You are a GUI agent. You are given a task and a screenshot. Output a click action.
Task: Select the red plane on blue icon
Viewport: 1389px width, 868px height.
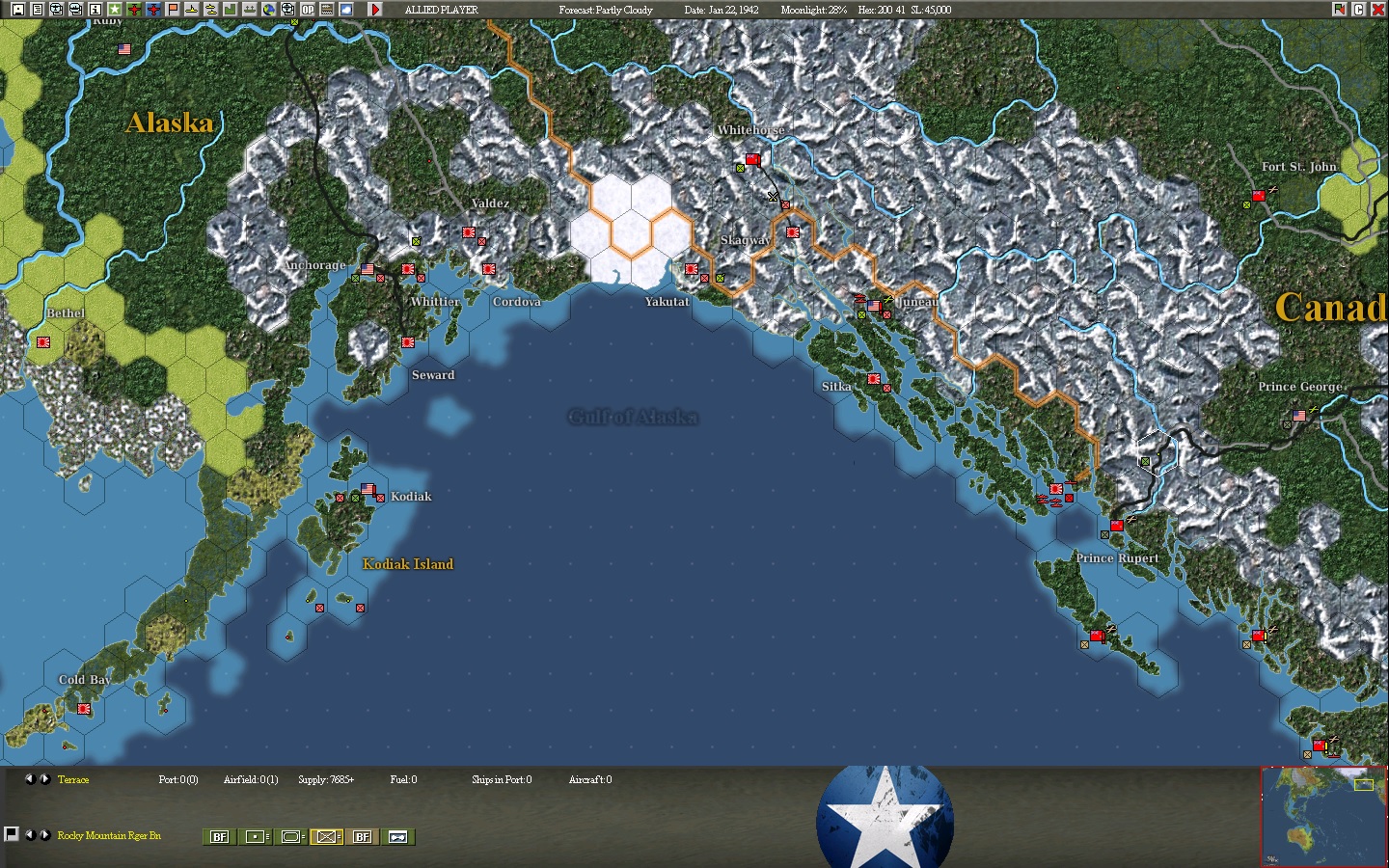tap(153, 9)
